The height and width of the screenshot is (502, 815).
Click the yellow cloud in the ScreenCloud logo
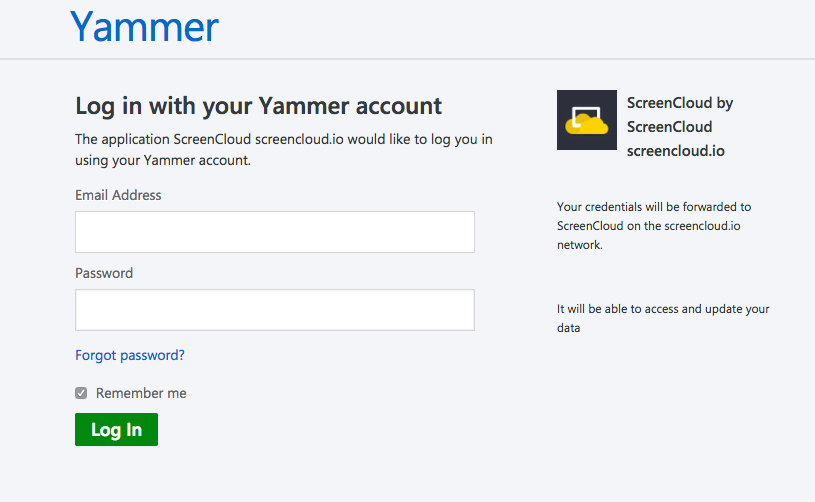coord(587,125)
